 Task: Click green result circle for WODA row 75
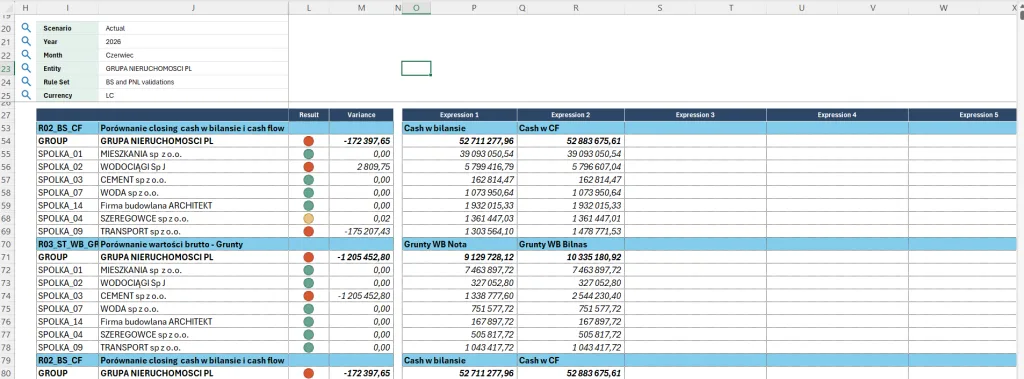point(308,308)
